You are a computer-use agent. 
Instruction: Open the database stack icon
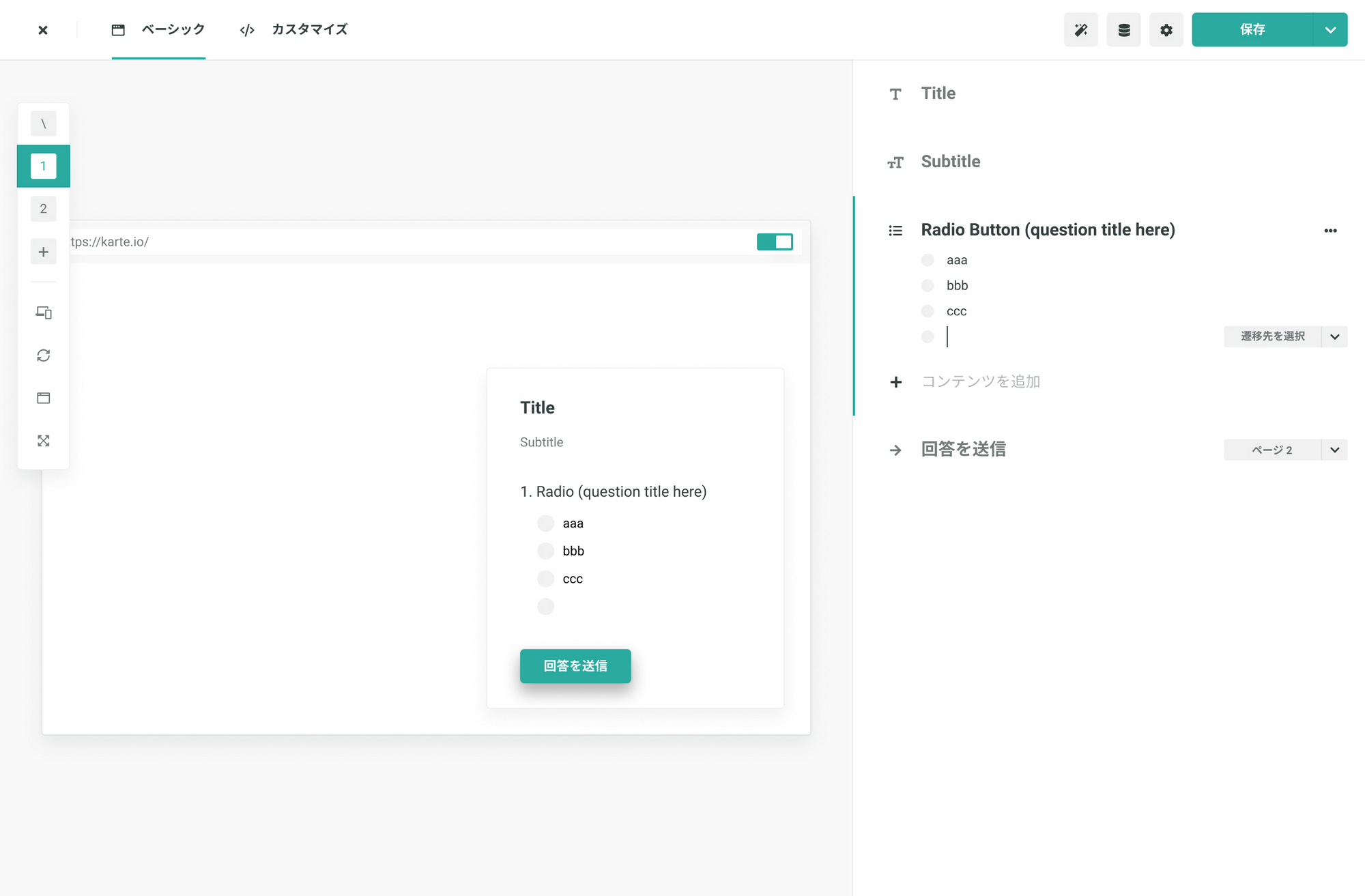click(x=1123, y=30)
